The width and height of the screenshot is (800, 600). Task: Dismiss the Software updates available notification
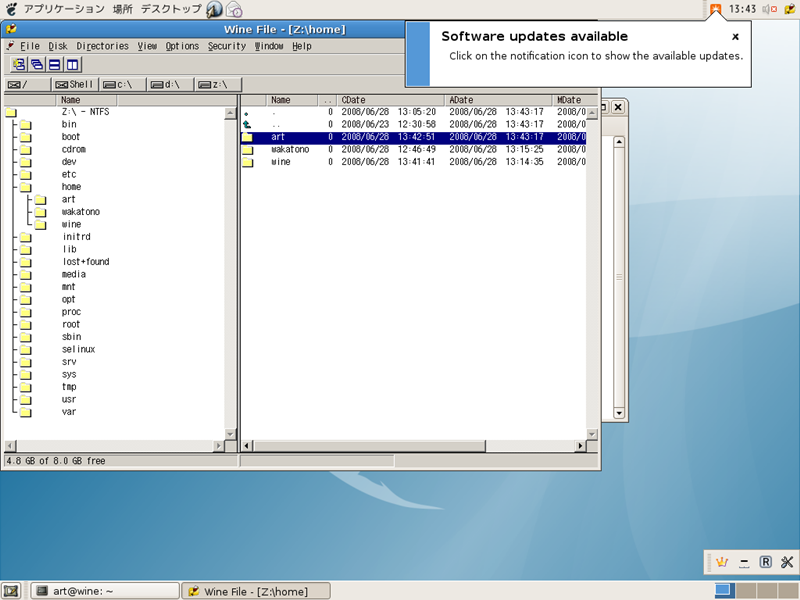pyautogui.click(x=735, y=36)
